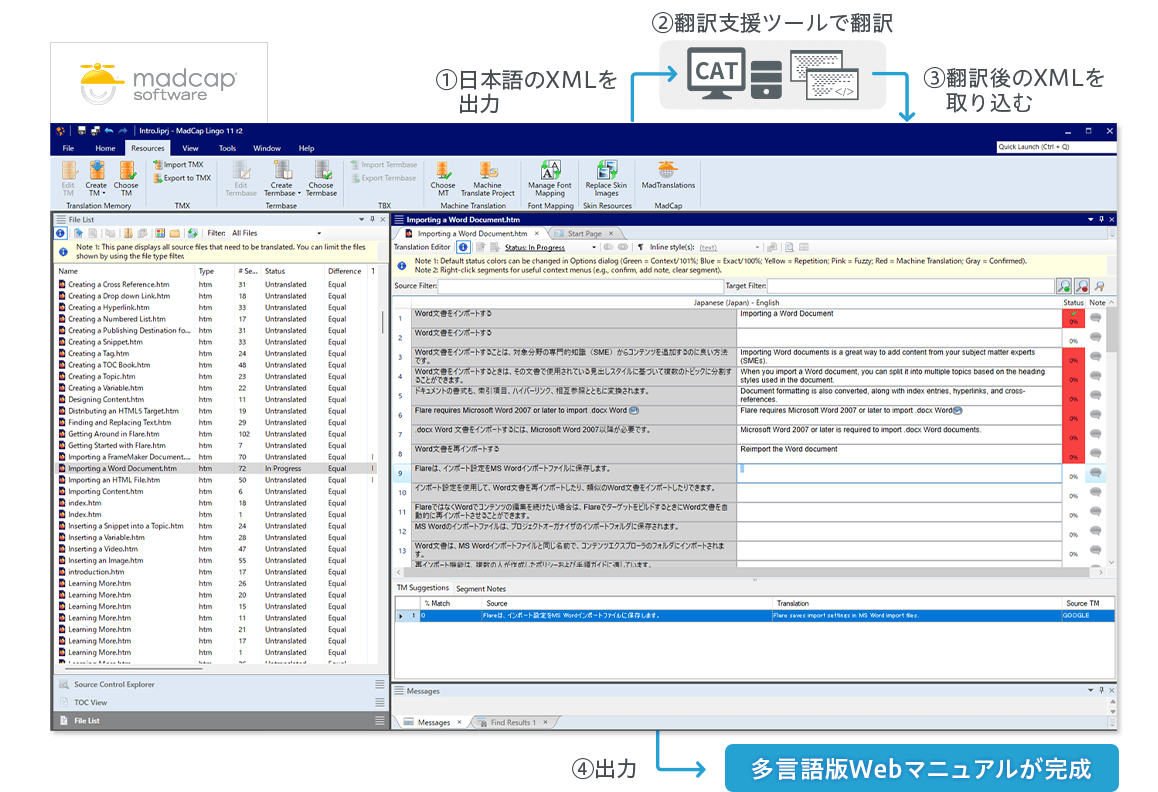Toggle the paragraph markers (¶) button
Viewport: 1158px width, 792px height.
[640, 247]
